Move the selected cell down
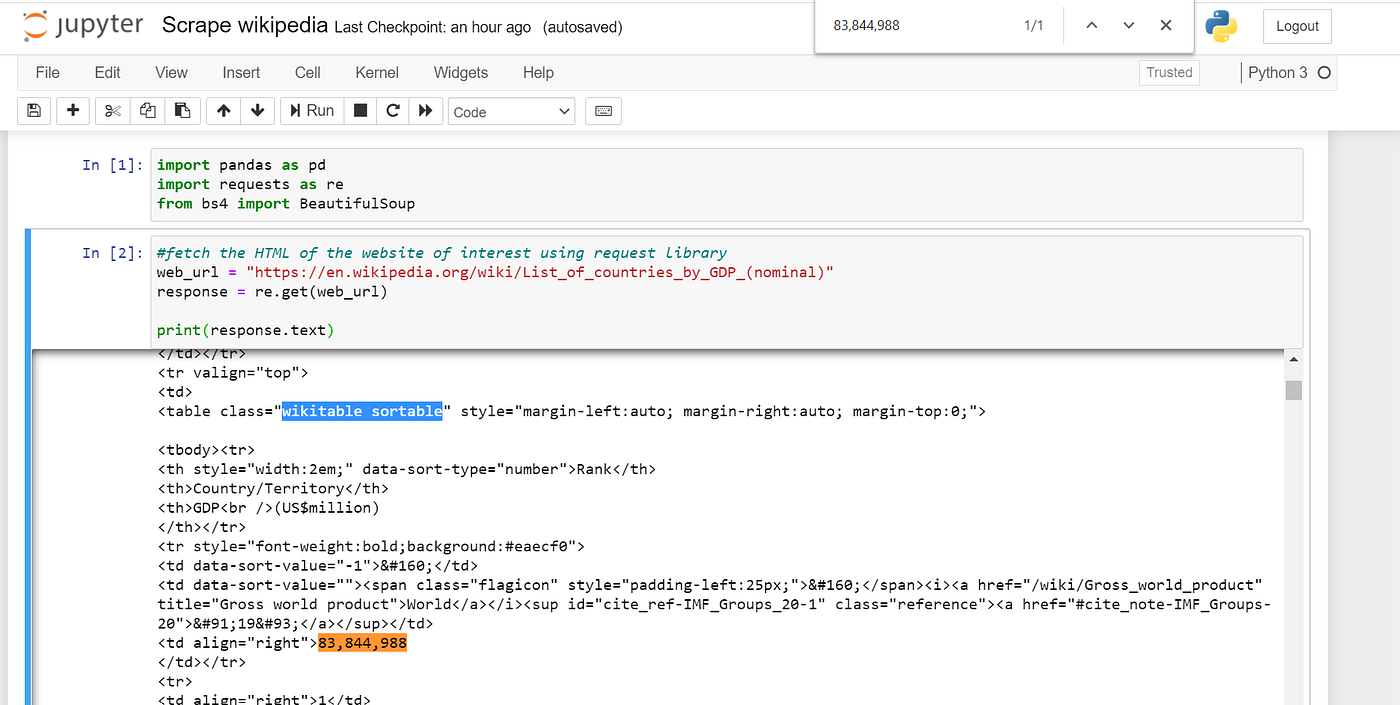Screen dimensions: 1400x705 pos(257,110)
